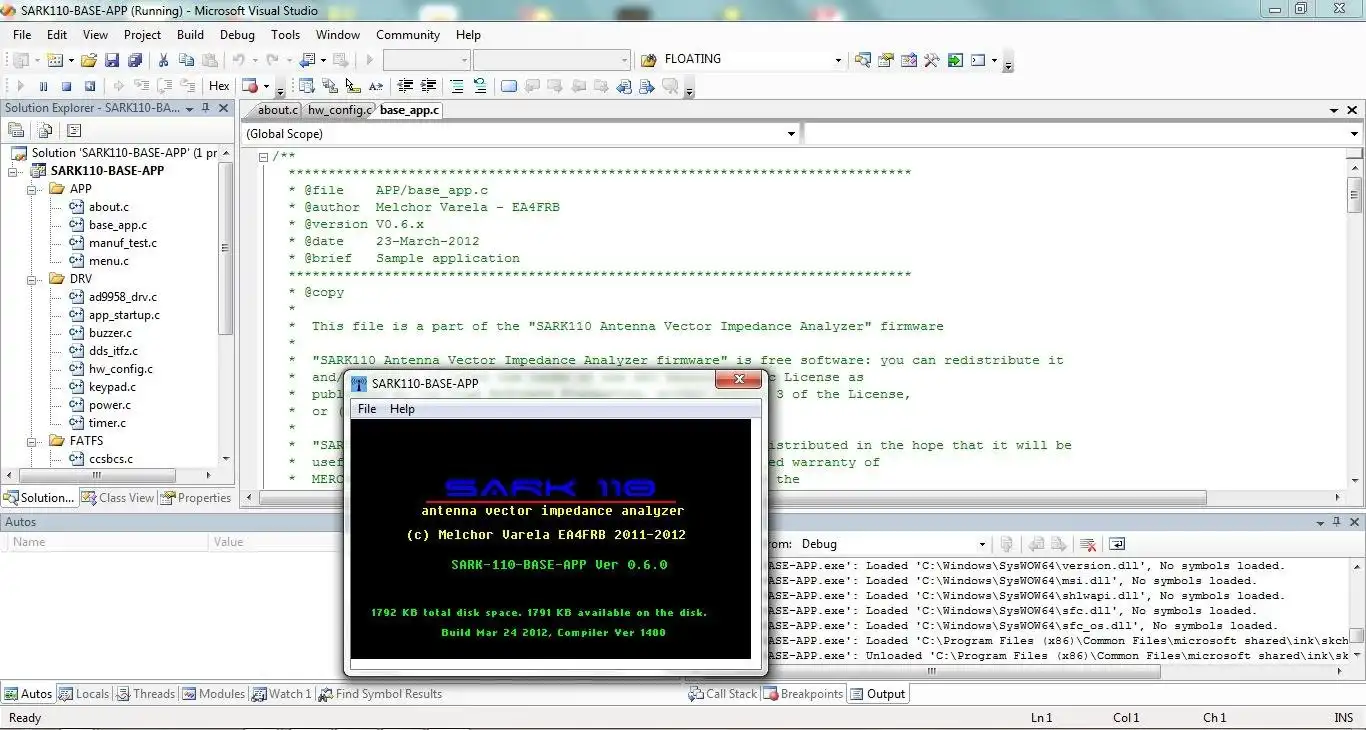
Task: Click the Restart debugging icon
Action: coord(90,86)
